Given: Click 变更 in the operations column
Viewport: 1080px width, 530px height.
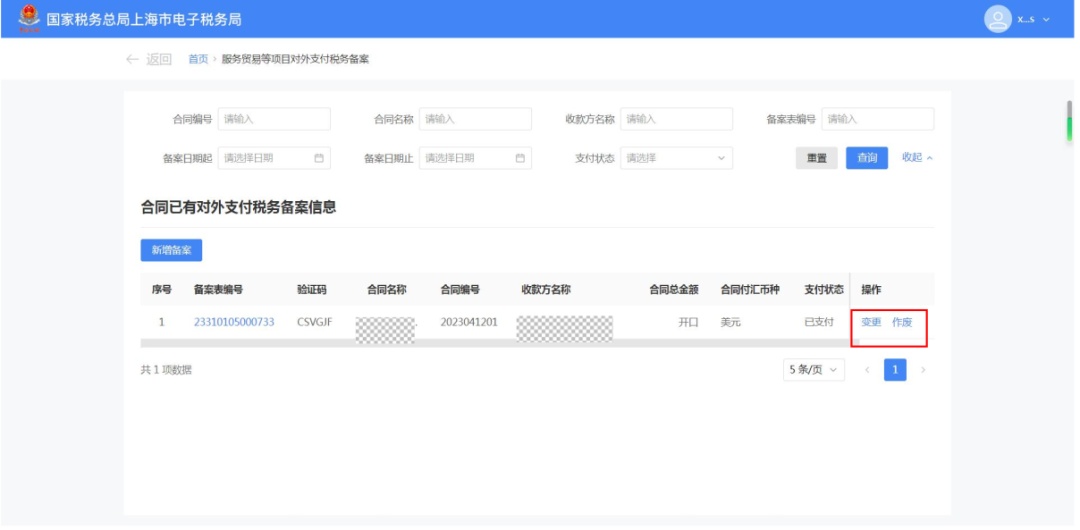Looking at the screenshot, I should click(871, 322).
